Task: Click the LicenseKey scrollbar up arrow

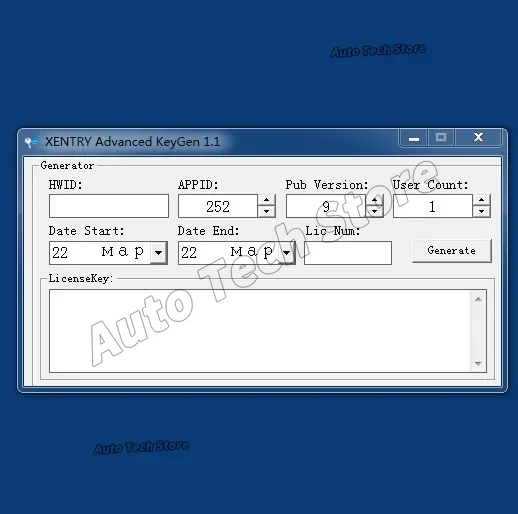Action: tap(478, 299)
